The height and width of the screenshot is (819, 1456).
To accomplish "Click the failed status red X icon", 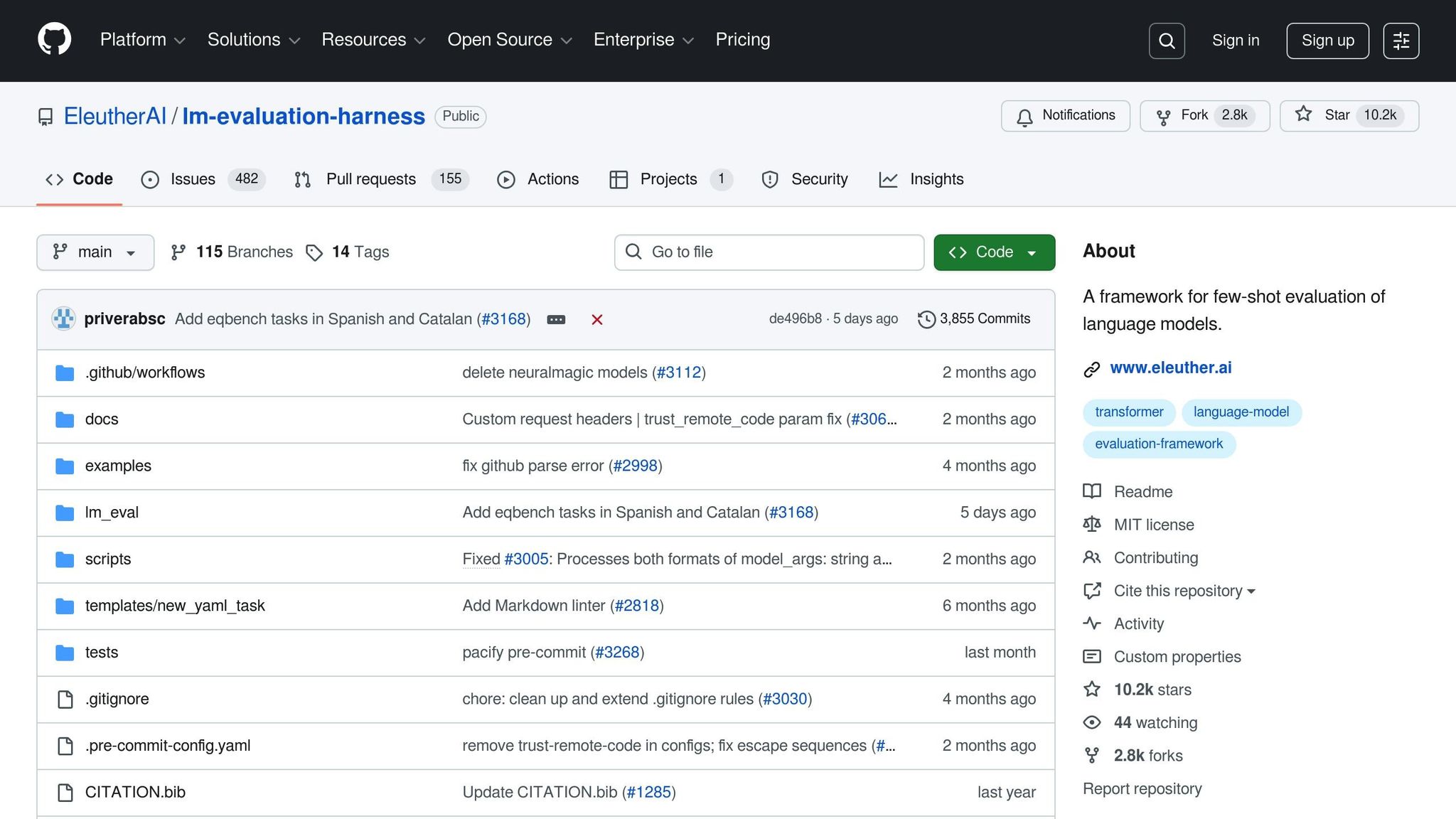I will click(x=596, y=319).
